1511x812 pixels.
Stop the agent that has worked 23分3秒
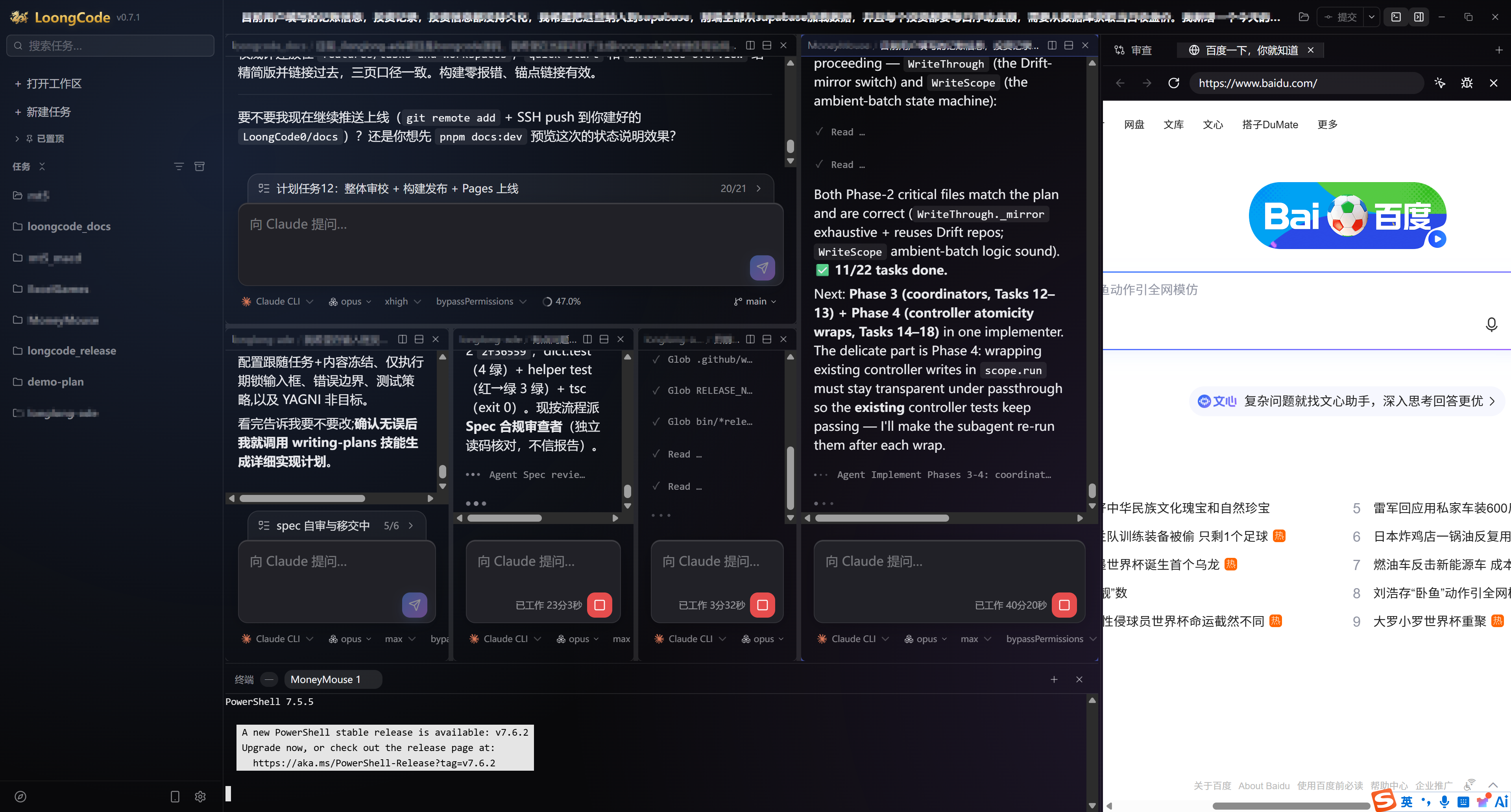click(x=599, y=604)
